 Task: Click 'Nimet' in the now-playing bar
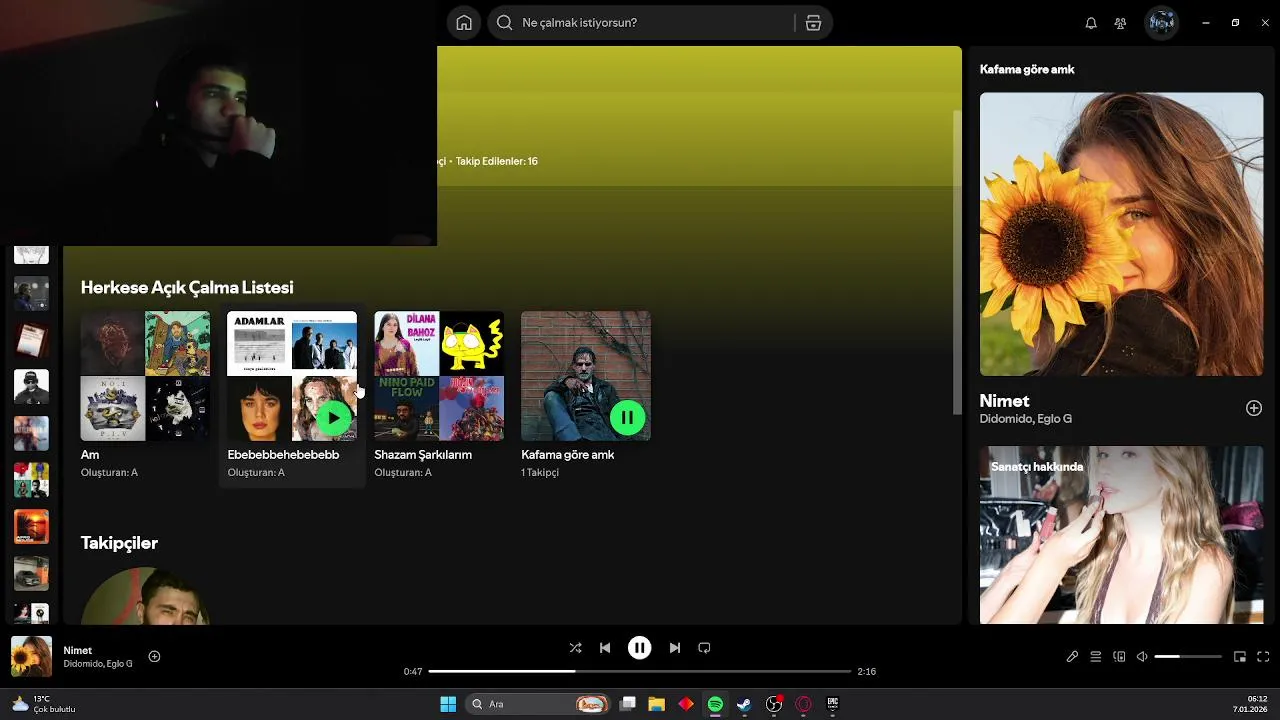click(x=77, y=650)
